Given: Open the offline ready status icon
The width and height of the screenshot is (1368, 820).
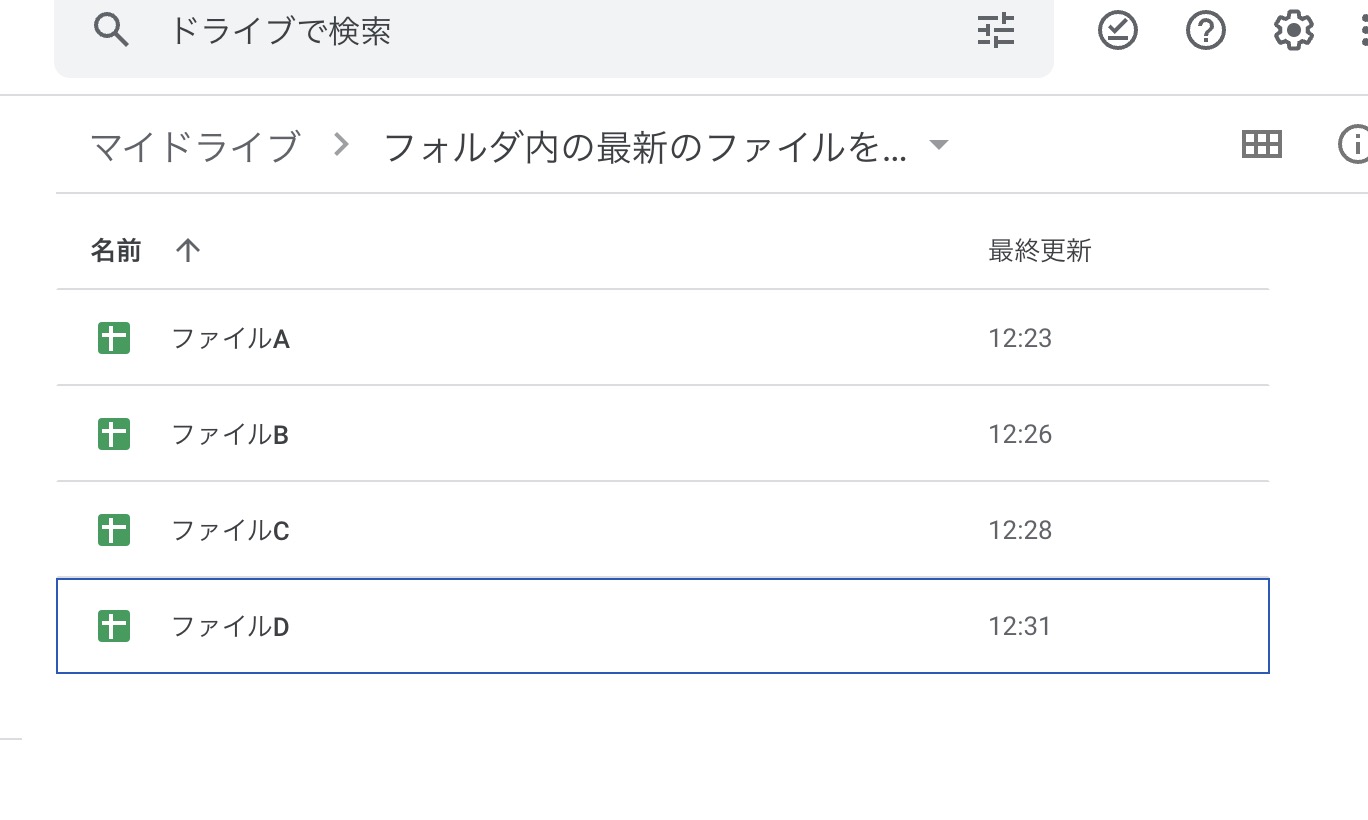Looking at the screenshot, I should [1118, 31].
